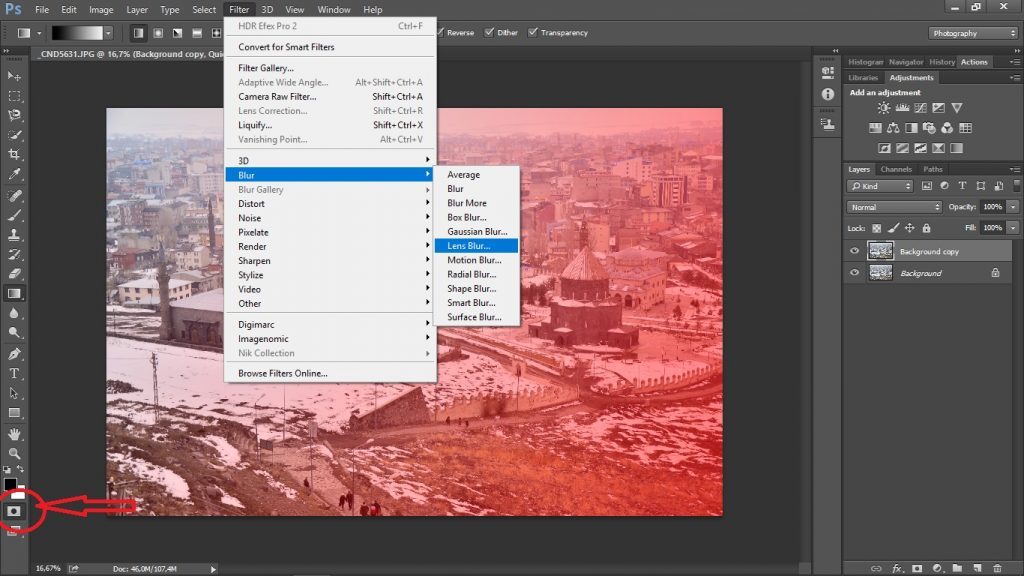Image resolution: width=1024 pixels, height=576 pixels.
Task: Choose Lens Blur from the Blur submenu
Action: pyautogui.click(x=468, y=246)
